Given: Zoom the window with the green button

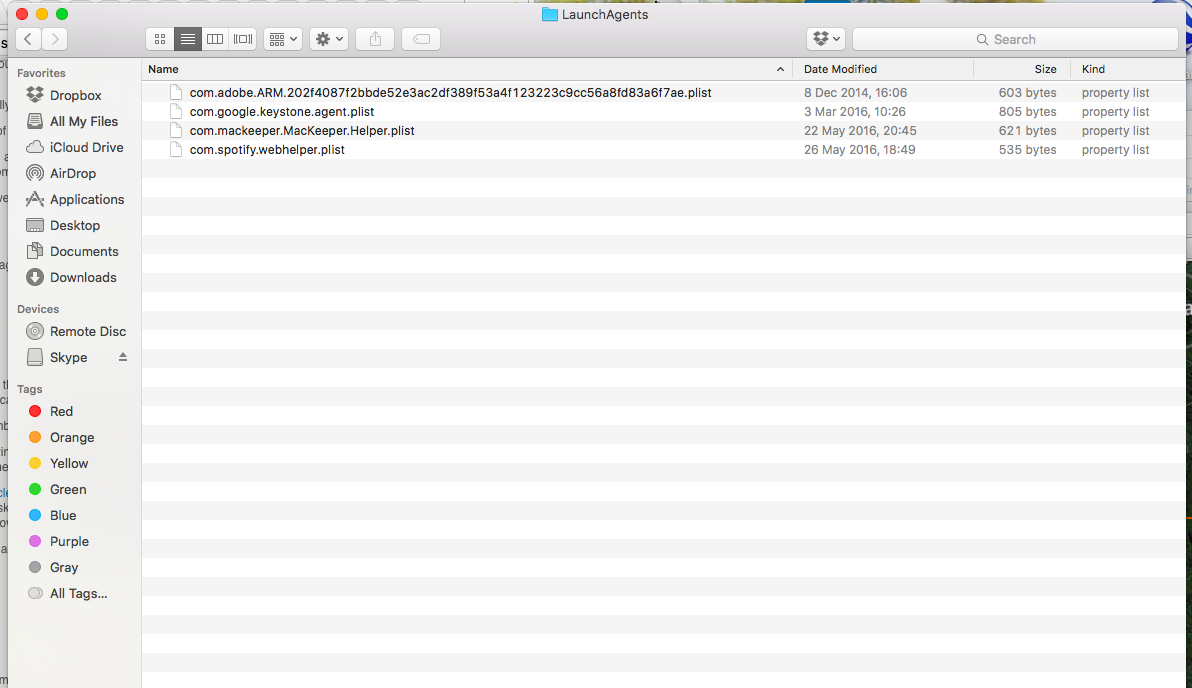Looking at the screenshot, I should (62, 14).
